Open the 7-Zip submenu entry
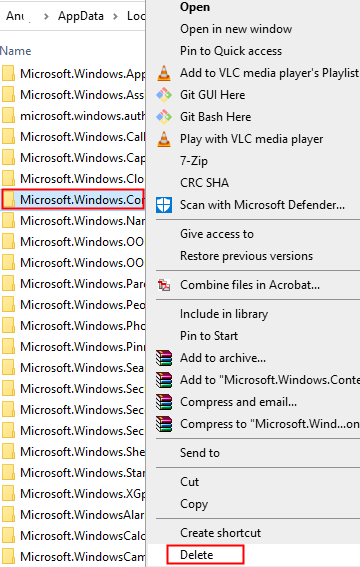Screen dimensions: 360x567 pos(194,161)
